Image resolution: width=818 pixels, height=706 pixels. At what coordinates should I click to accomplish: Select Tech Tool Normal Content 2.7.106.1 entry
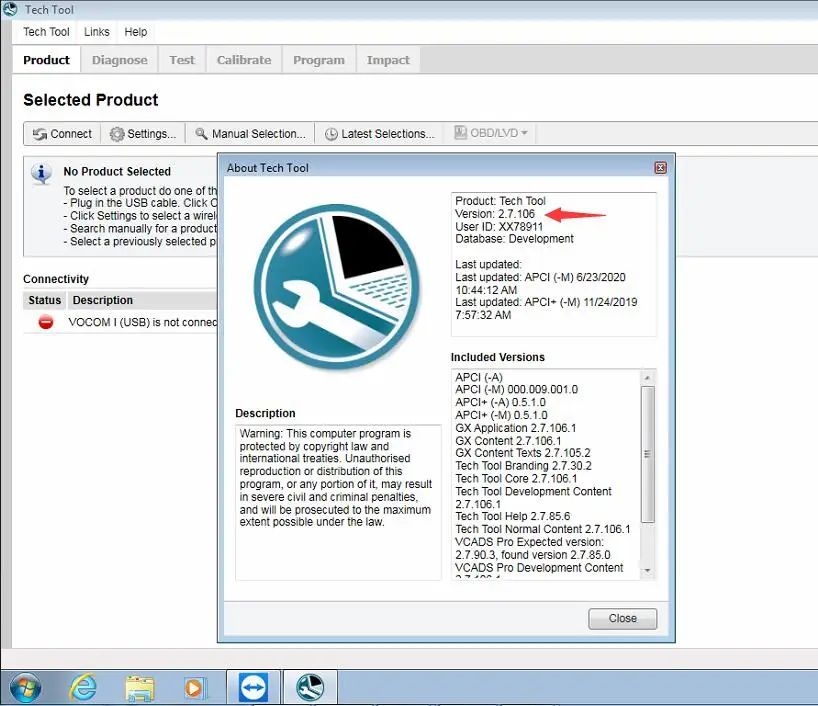pos(543,529)
